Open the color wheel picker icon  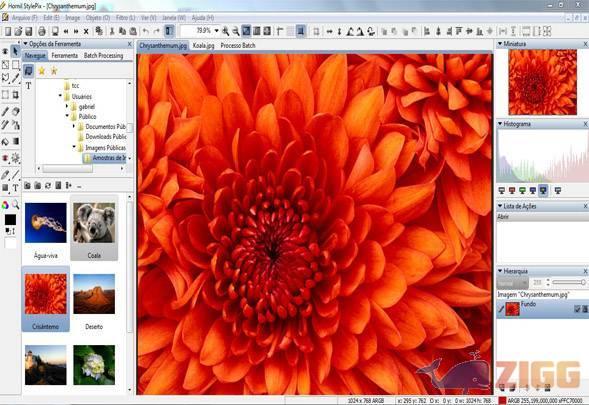tap(5, 205)
